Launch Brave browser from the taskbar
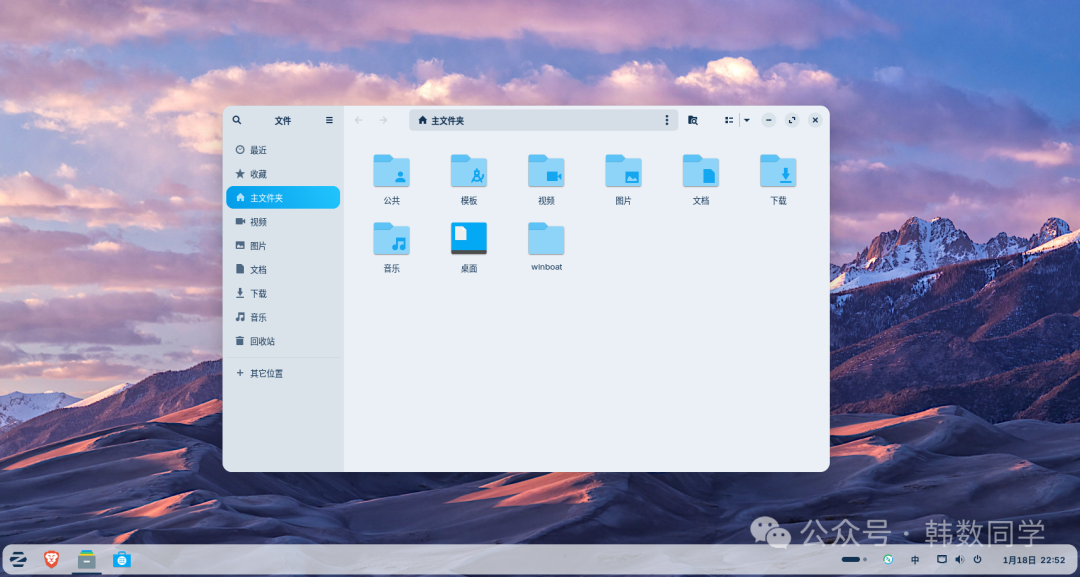 coord(52,559)
